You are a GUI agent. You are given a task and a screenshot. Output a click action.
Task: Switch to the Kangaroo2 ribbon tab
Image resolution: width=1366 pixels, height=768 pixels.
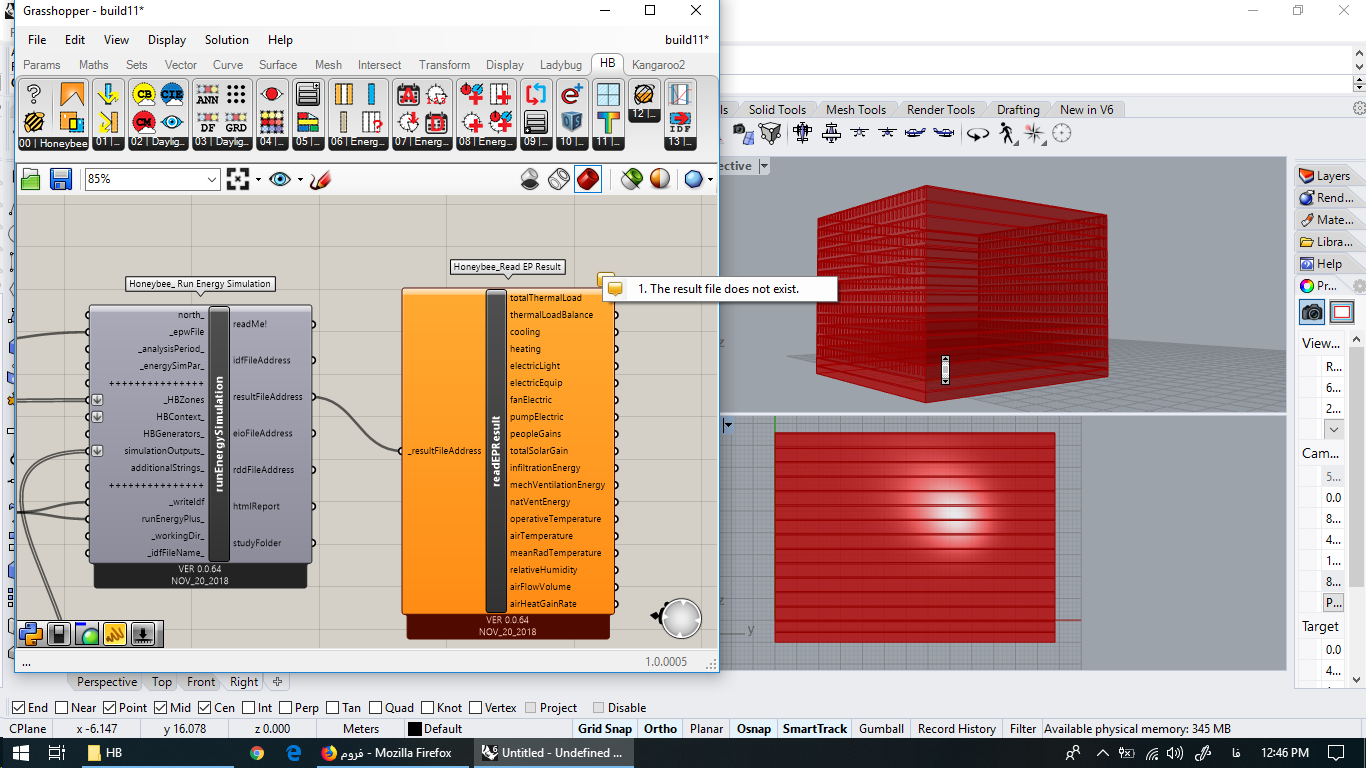[659, 65]
